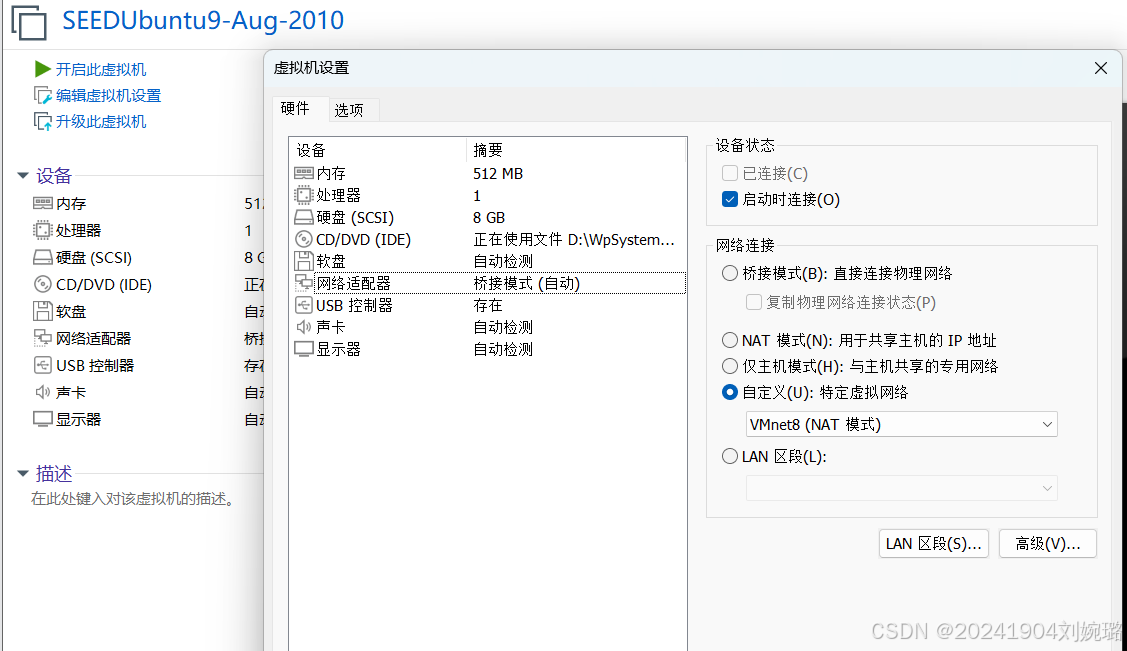Select 自定义(U) 特定虚拟网络 radio button

[730, 392]
